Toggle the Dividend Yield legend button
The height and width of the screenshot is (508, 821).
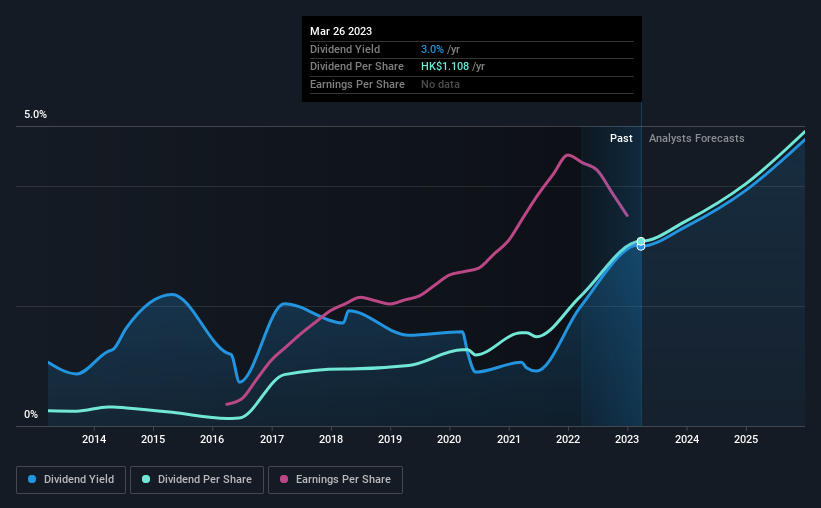pos(71,480)
